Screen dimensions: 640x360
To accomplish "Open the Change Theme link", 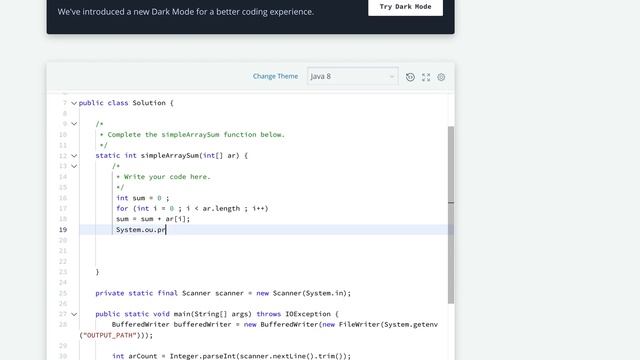I will pos(275,76).
